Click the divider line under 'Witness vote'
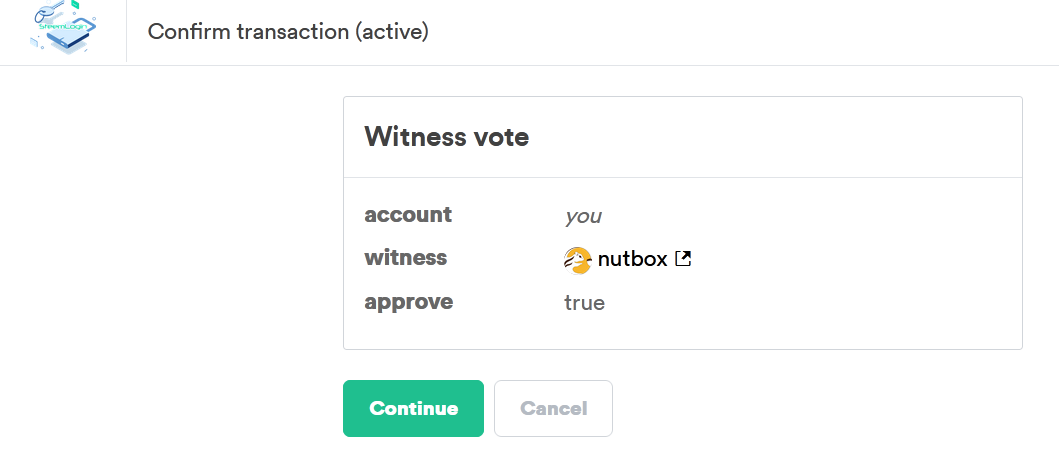 [682, 177]
